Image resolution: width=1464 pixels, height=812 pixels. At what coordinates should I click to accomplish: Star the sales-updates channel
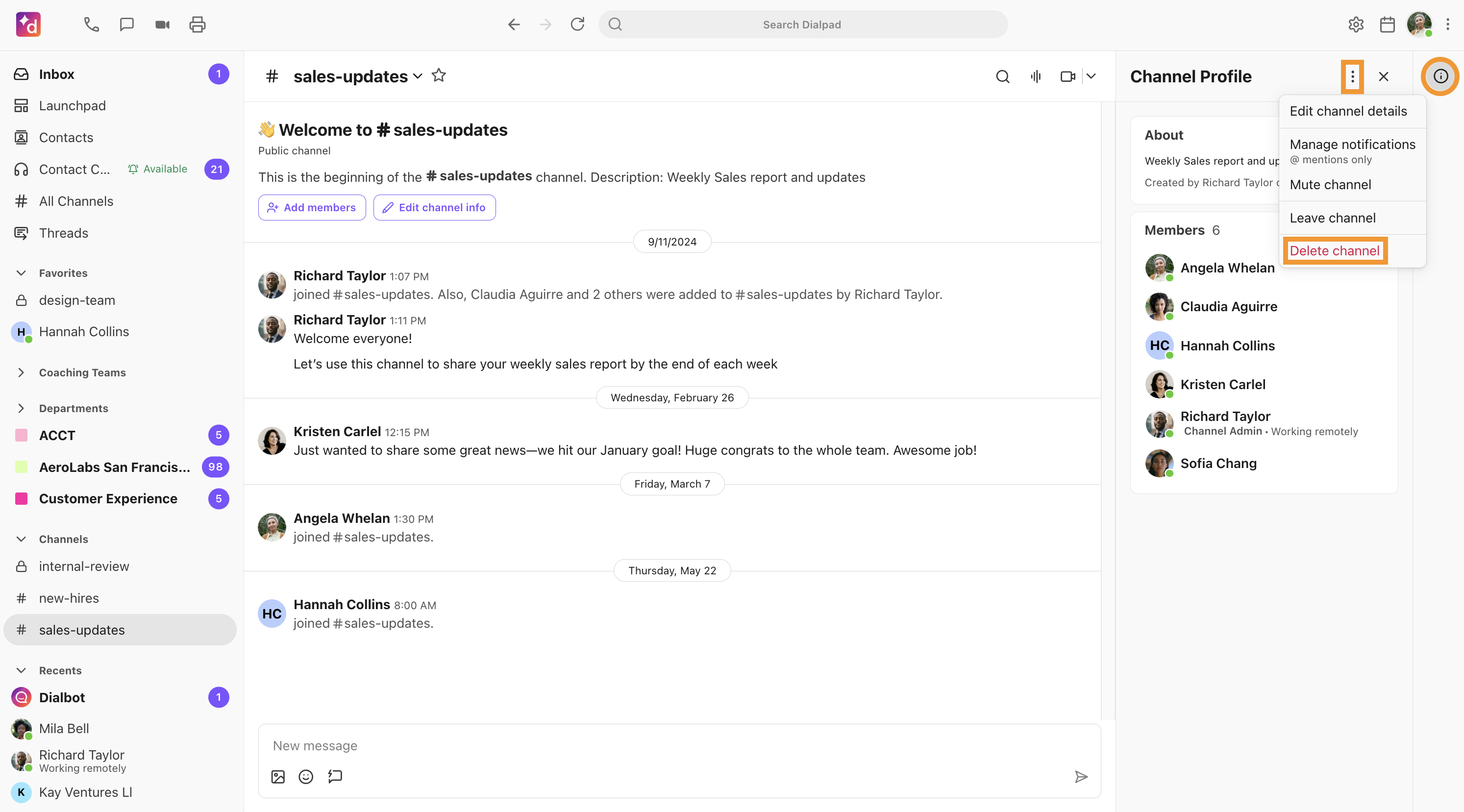pos(439,75)
